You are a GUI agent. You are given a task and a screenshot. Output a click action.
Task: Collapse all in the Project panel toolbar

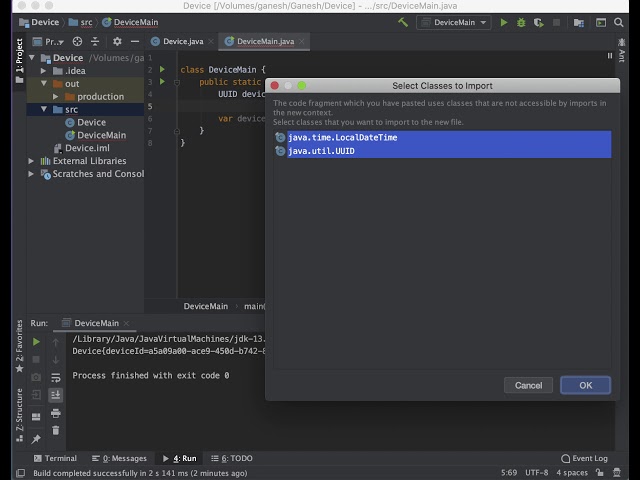95,41
